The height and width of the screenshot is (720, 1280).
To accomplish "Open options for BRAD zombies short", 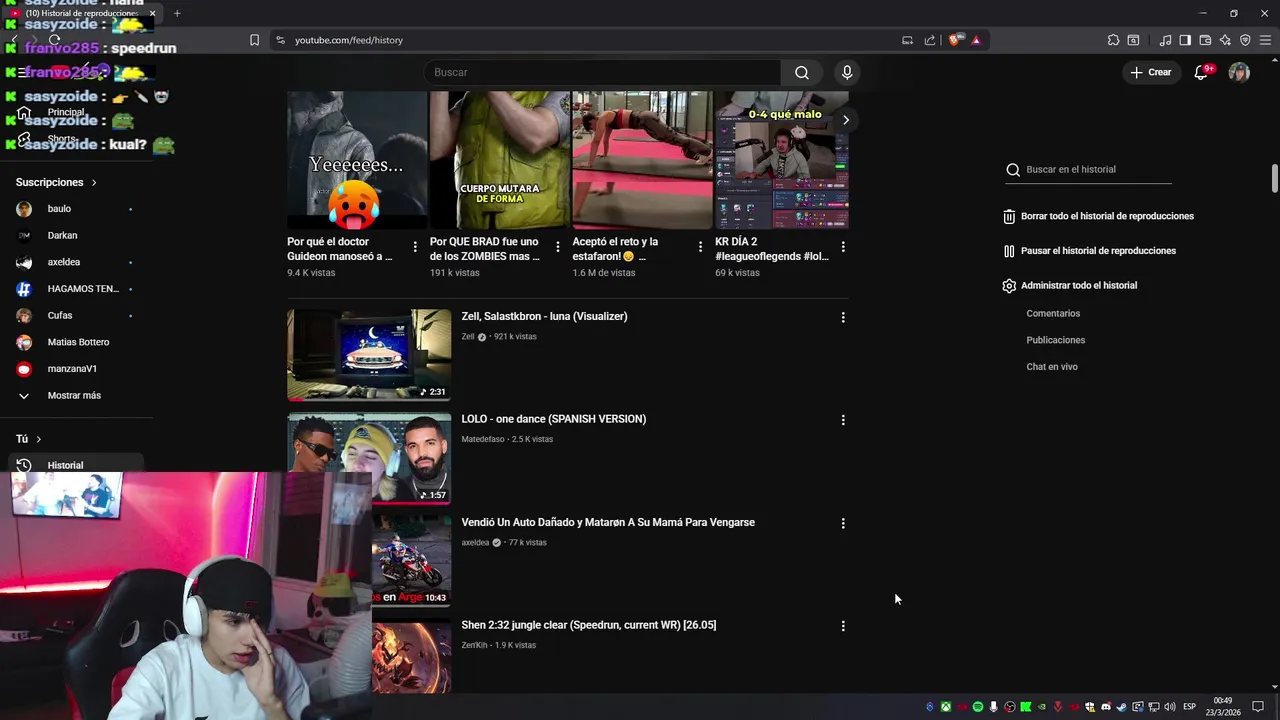I will click(x=558, y=246).
